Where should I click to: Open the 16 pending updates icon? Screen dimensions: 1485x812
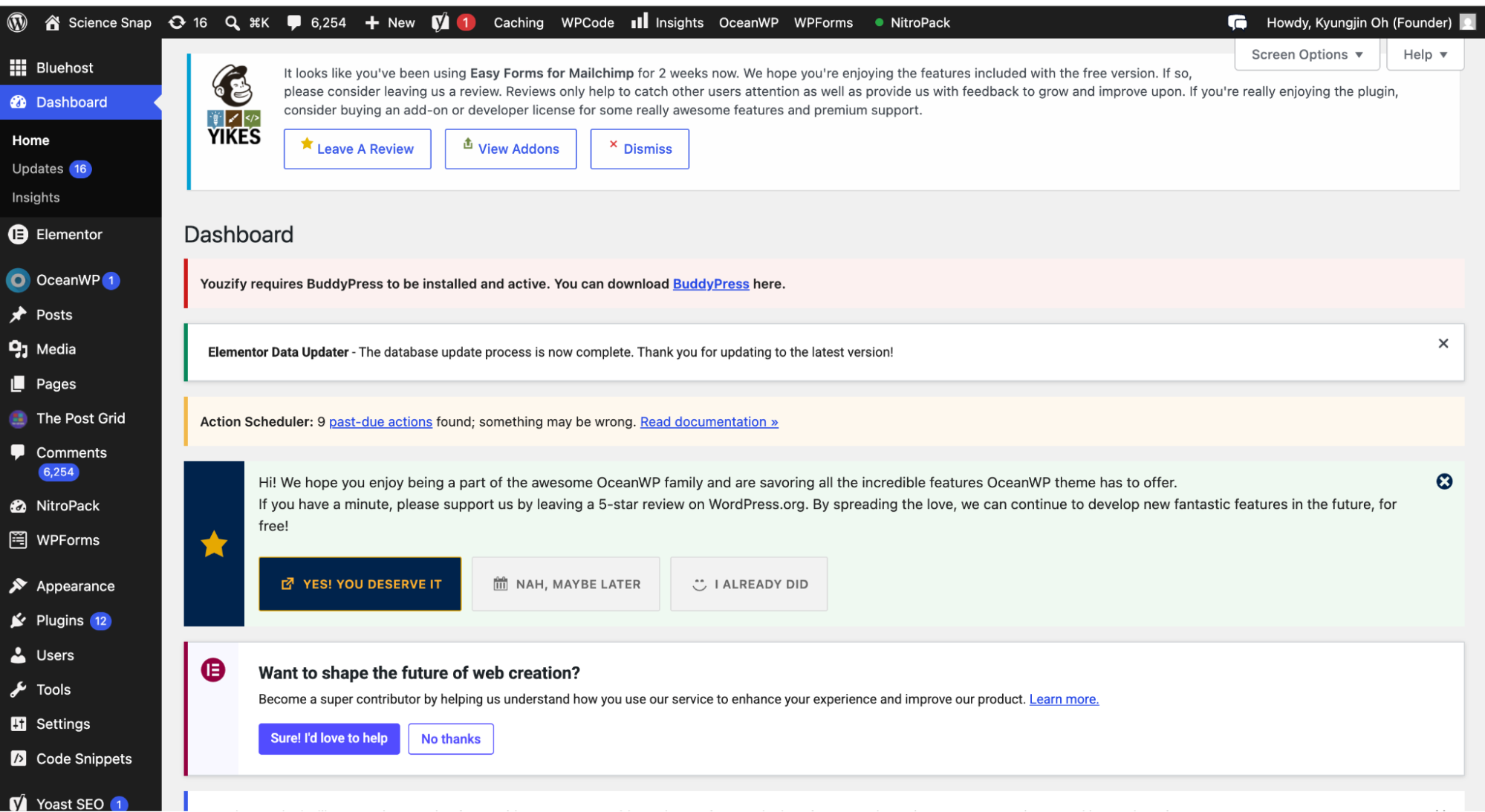177,22
